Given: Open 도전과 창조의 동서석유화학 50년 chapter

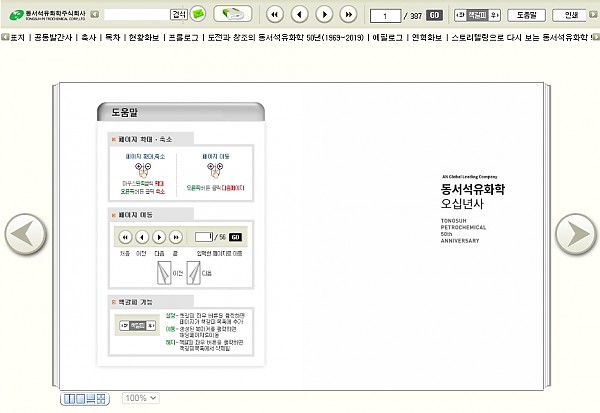Looking at the screenshot, I should pos(285,38).
